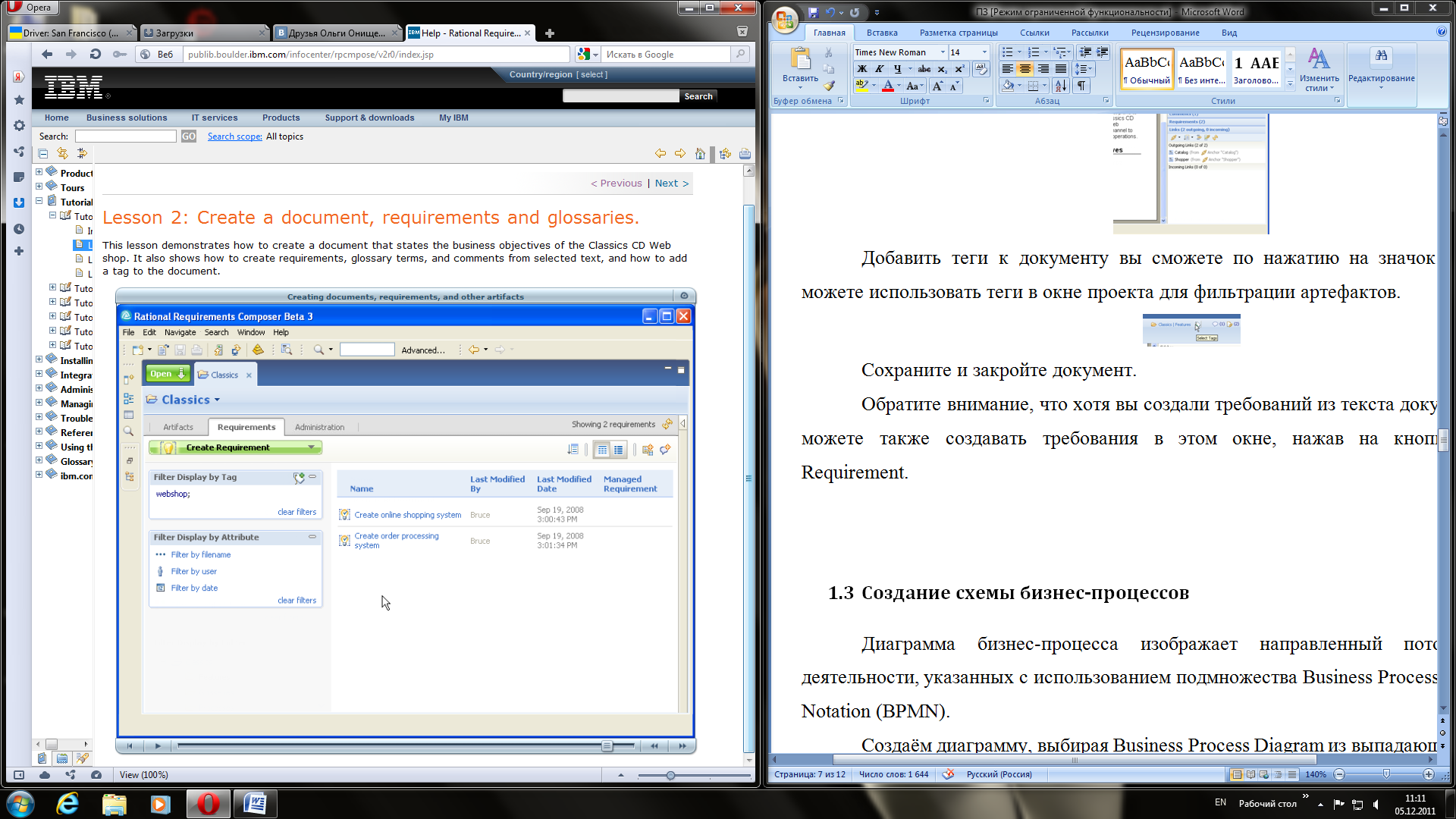Image resolution: width=1456 pixels, height=819 pixels.
Task: Open the font color dropdown arrow
Action: click(899, 86)
